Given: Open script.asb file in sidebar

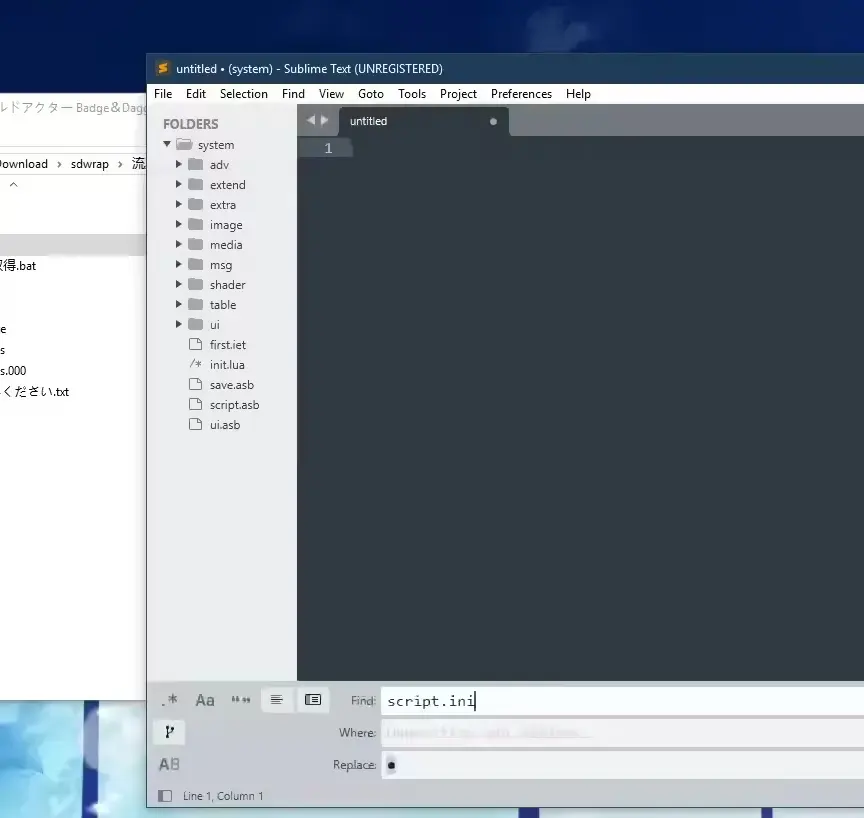Looking at the screenshot, I should pos(234,405).
